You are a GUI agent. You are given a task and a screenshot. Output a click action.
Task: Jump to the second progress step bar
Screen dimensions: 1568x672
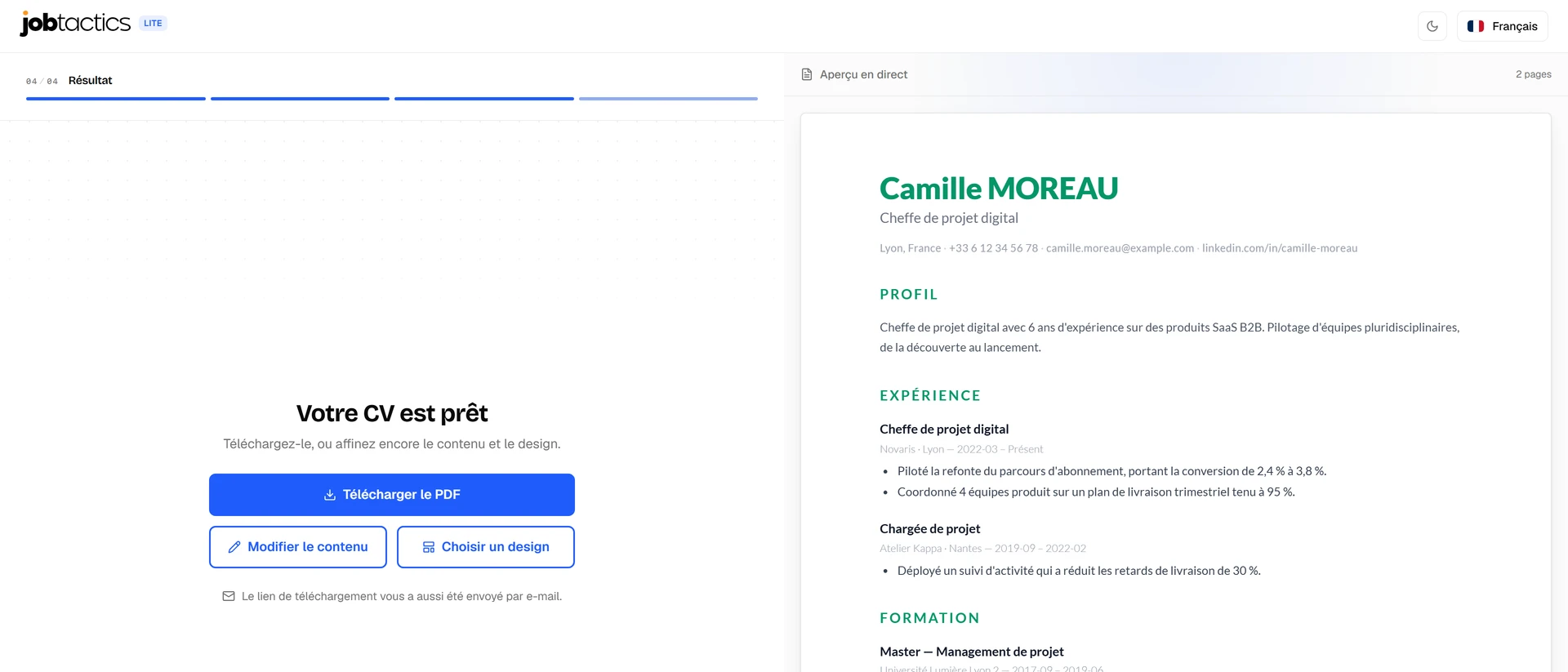pos(300,99)
